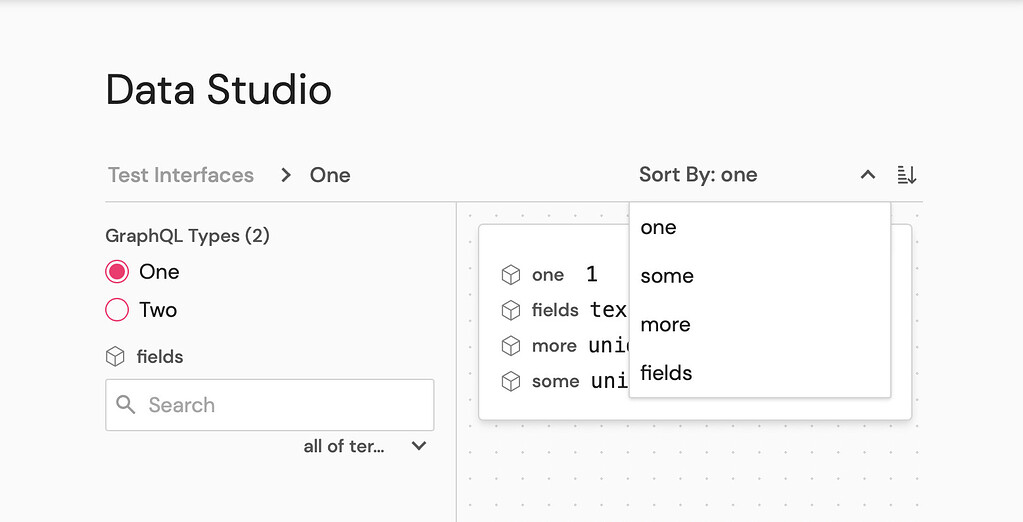Click the cube icon next to card field one
The width and height of the screenshot is (1023, 522).
(511, 275)
